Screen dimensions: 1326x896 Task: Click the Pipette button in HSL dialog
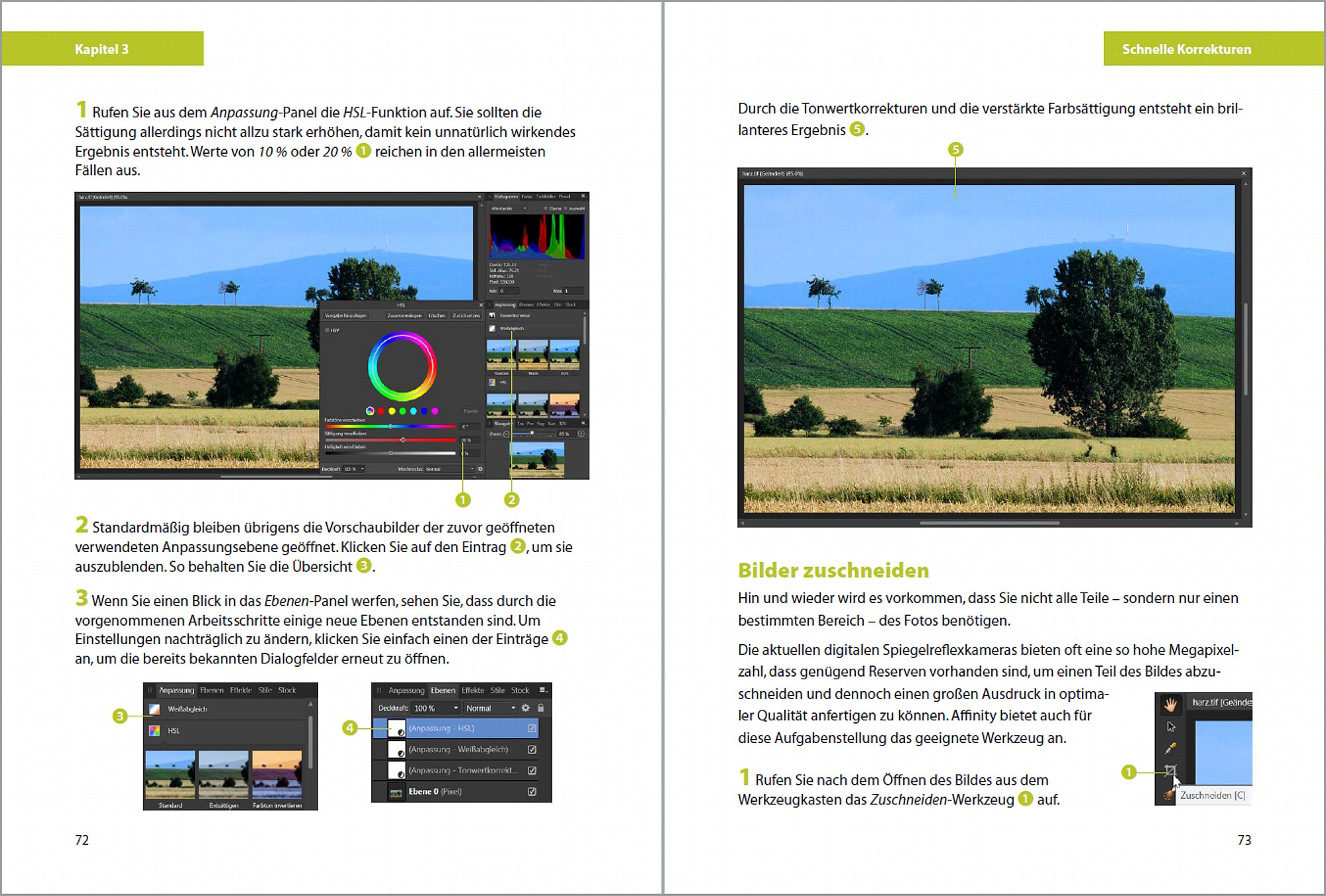tap(471, 411)
